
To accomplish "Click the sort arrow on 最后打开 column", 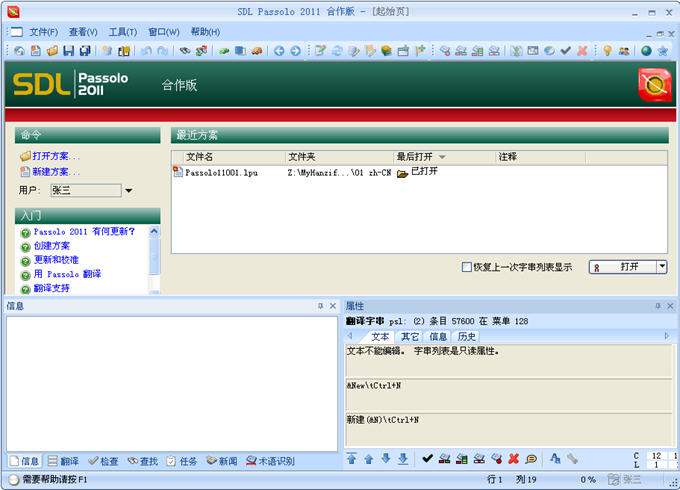I will coord(442,157).
